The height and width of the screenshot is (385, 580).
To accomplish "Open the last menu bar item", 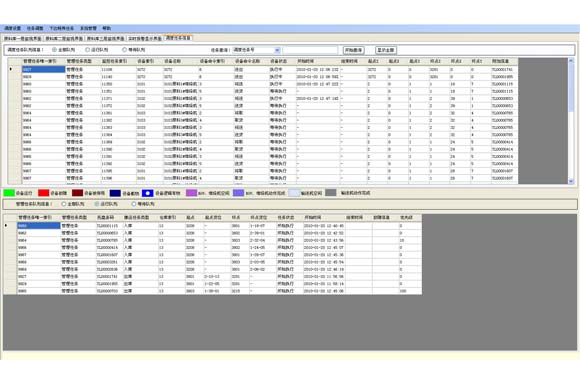I will 107,28.
